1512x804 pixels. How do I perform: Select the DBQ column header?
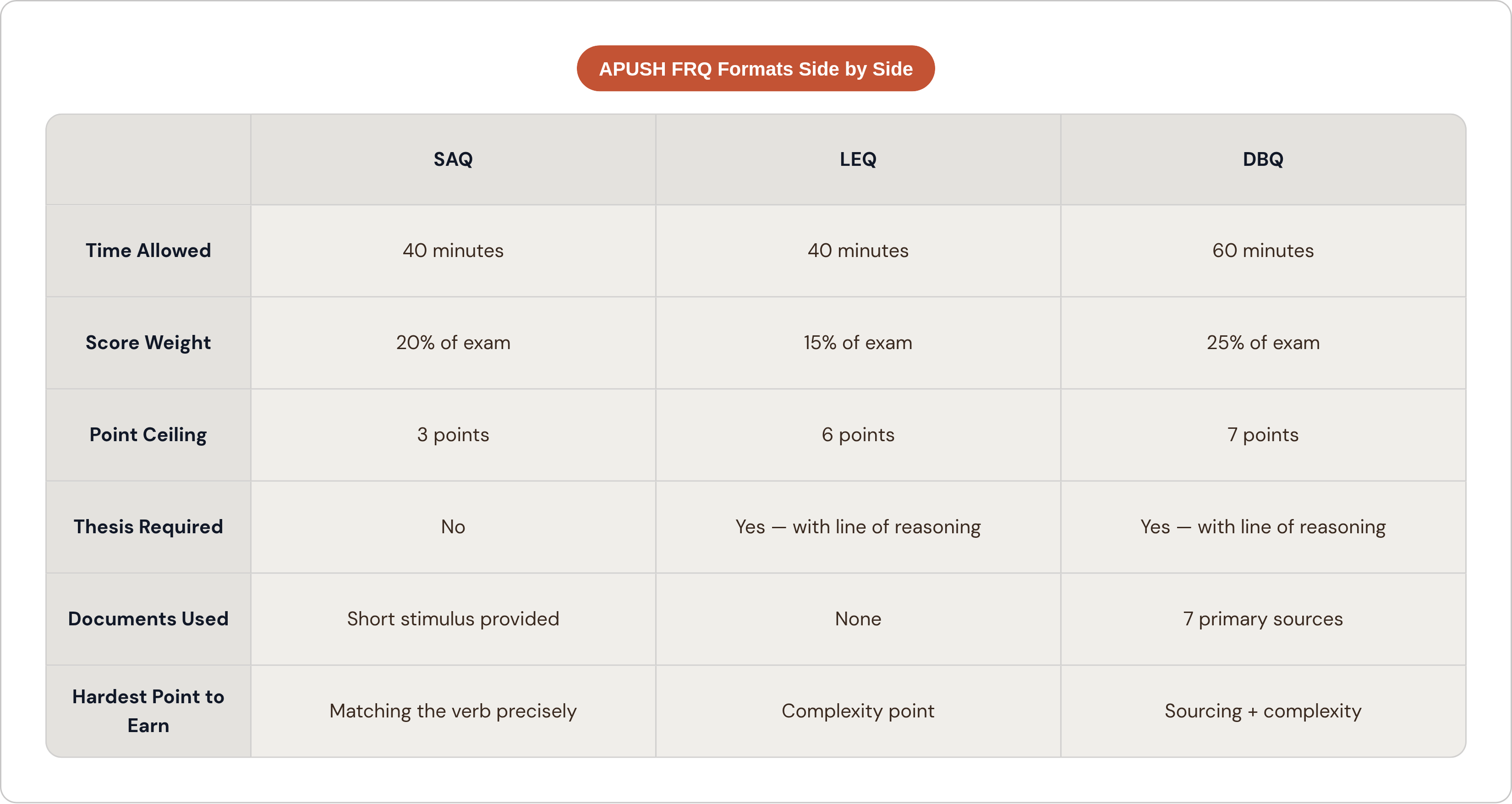tap(1263, 159)
